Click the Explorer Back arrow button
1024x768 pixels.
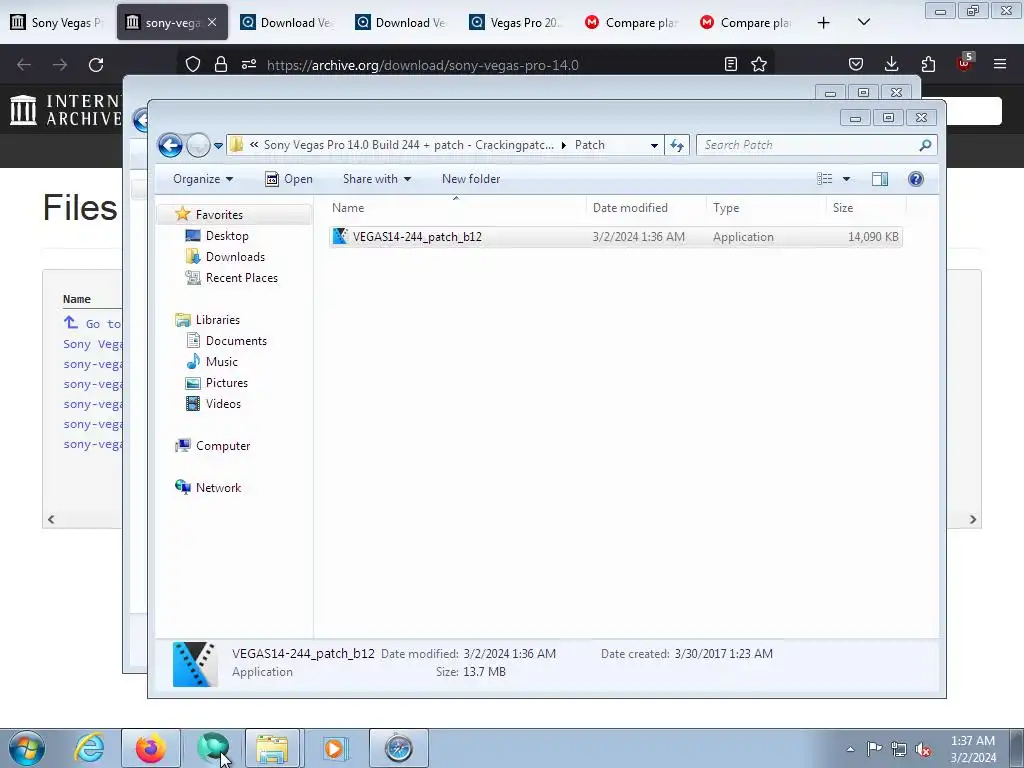pos(170,145)
